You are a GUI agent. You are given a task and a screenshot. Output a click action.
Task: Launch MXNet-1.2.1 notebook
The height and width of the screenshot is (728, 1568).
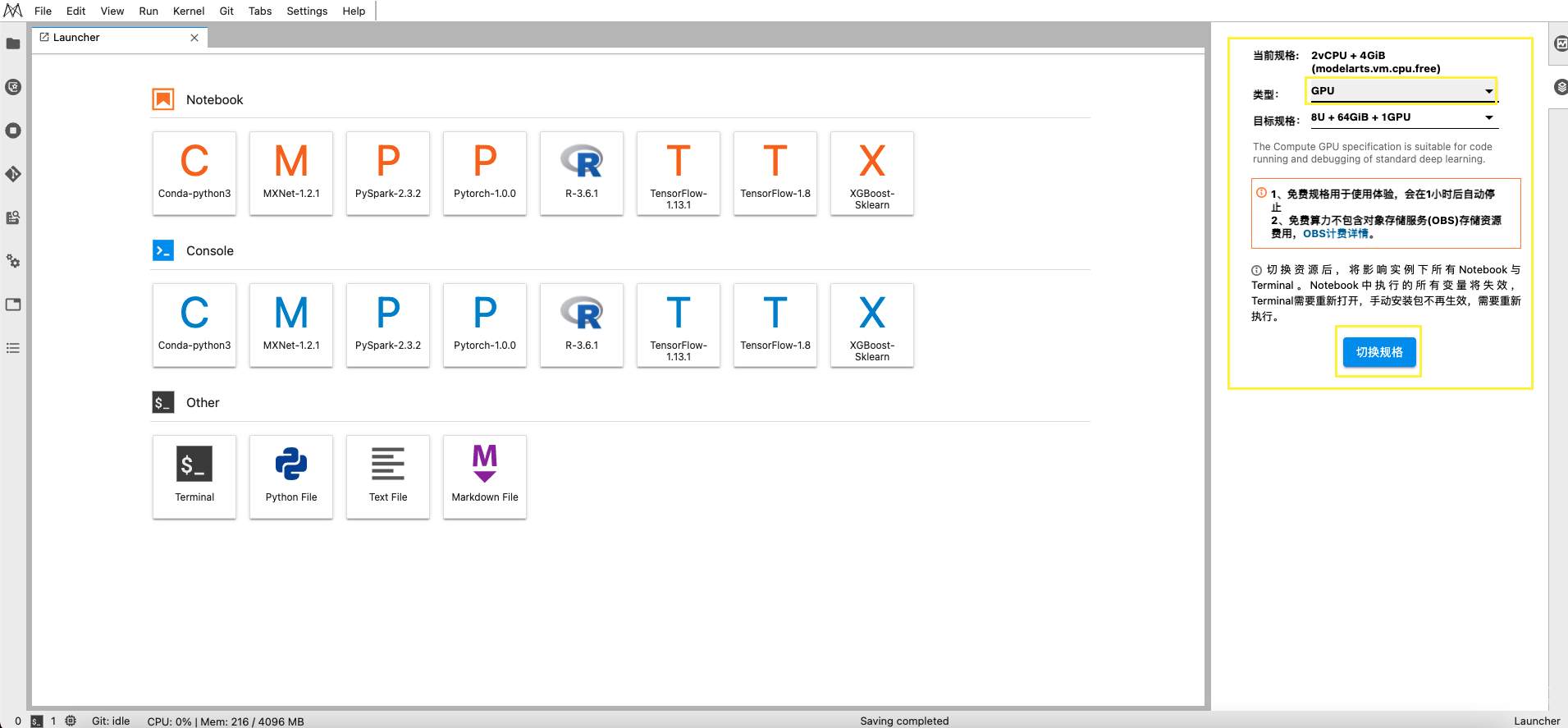(291, 173)
